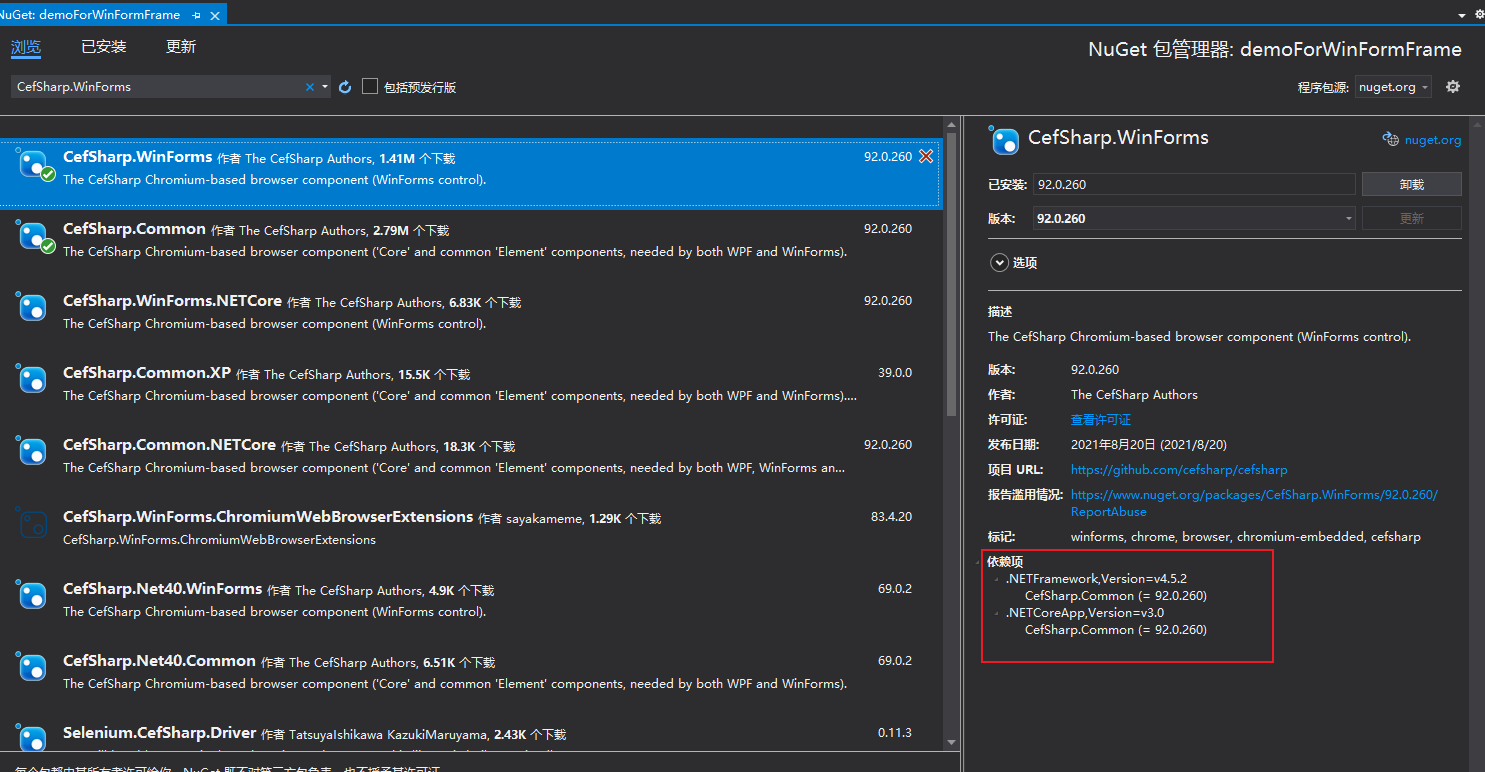Viewport: 1485px width, 772px height.
Task: Click the 卸载 button
Action: 1411,184
